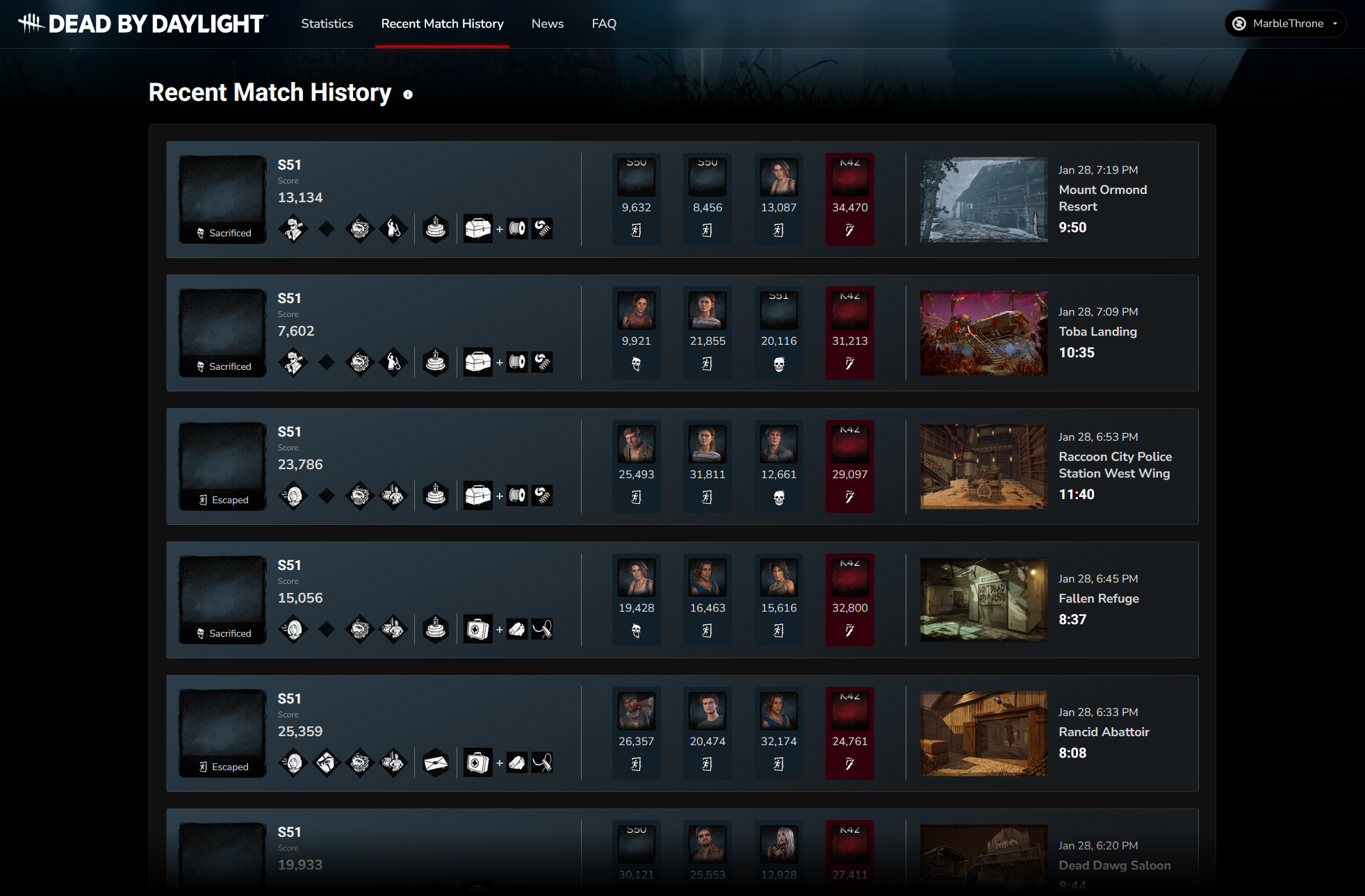Click the sacrificed icon under the 19,428 score
This screenshot has height=896, width=1365.
point(637,630)
